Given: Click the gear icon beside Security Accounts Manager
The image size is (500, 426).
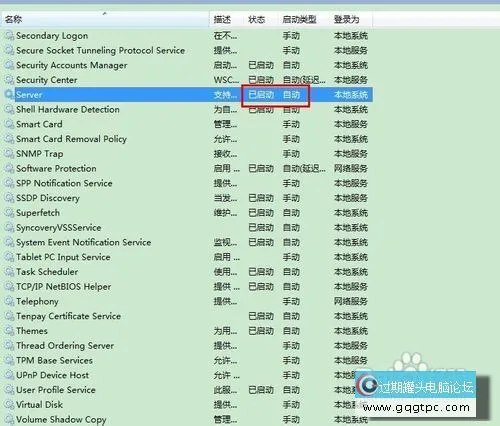Looking at the screenshot, I should tap(9, 65).
